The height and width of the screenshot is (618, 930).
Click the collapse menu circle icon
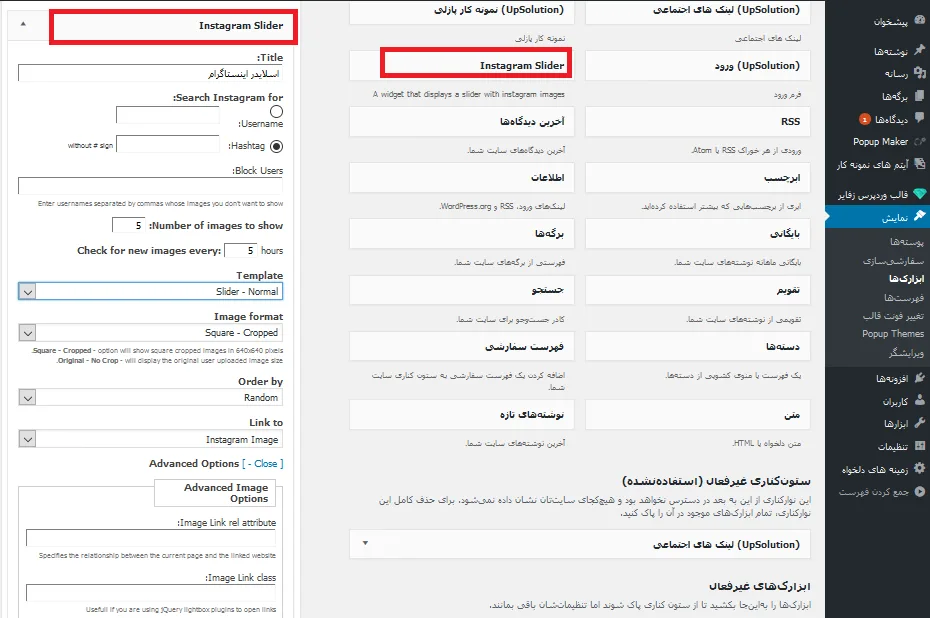click(x=919, y=491)
